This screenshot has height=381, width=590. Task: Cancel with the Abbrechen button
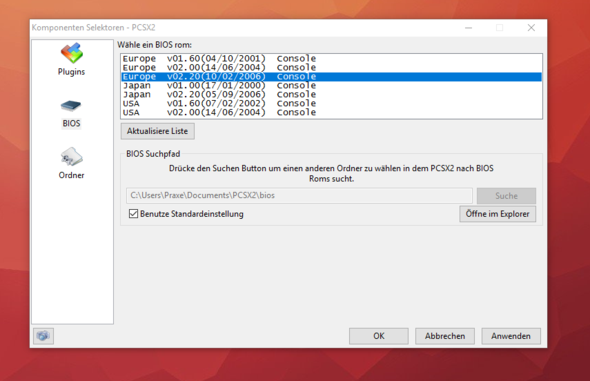point(445,336)
